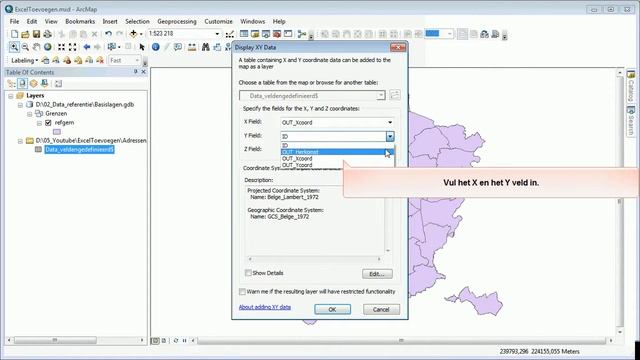Select the Identify blue info tool
Image resolution: width=640 pixels, height=360 pixels.
click(x=156, y=47)
